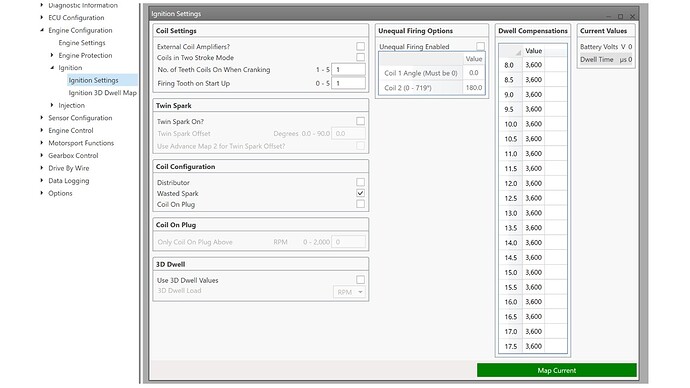690x388 pixels.
Task: Click the Only Coil On Plug Above RPM field
Action: coord(349,242)
